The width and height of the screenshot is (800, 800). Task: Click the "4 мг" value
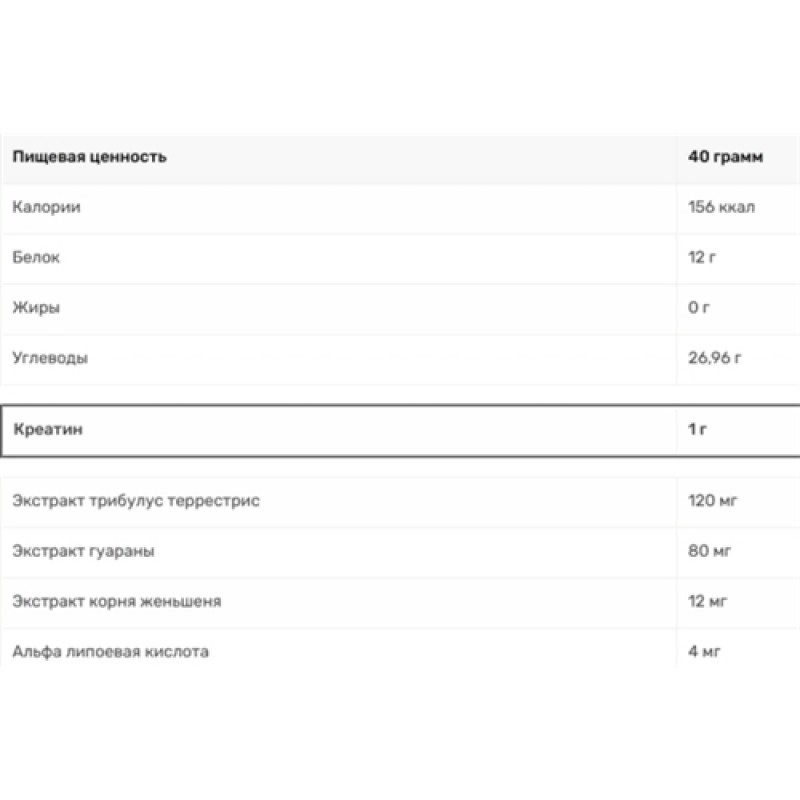[x=705, y=652]
